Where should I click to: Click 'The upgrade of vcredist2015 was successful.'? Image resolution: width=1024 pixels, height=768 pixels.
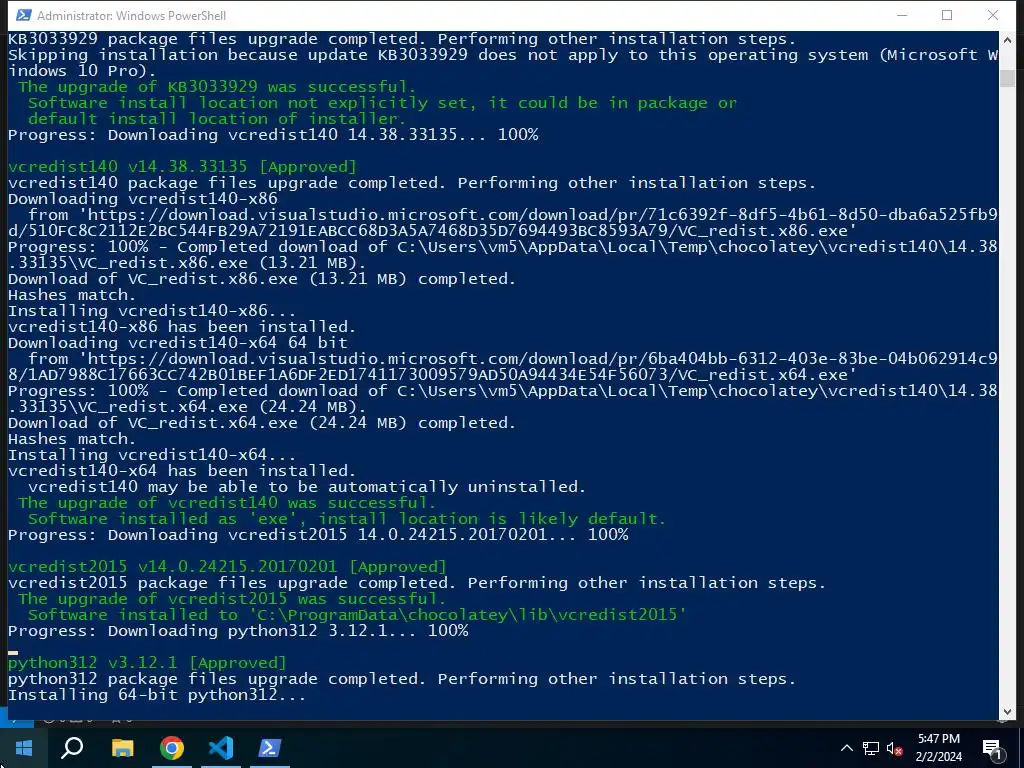pos(232,599)
